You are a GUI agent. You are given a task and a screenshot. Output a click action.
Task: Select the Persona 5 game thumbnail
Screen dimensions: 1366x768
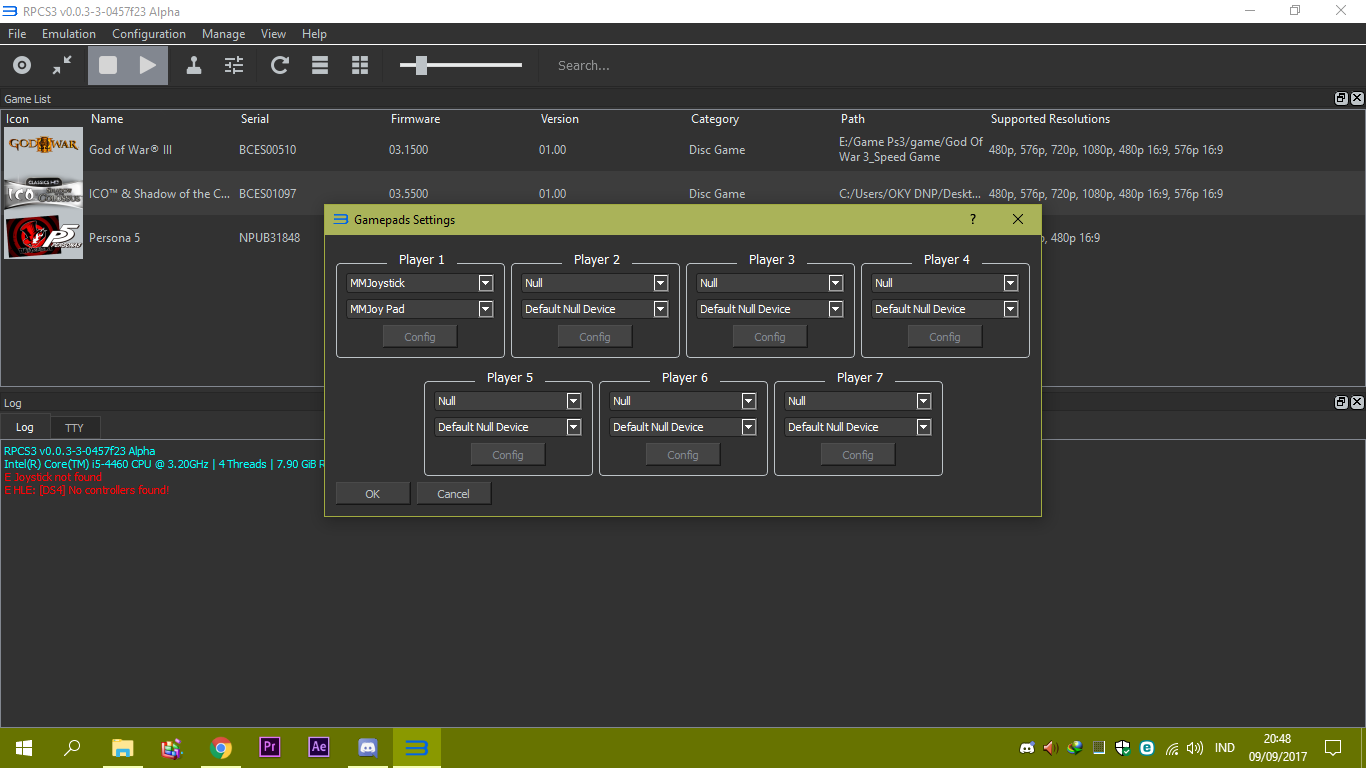click(x=43, y=237)
